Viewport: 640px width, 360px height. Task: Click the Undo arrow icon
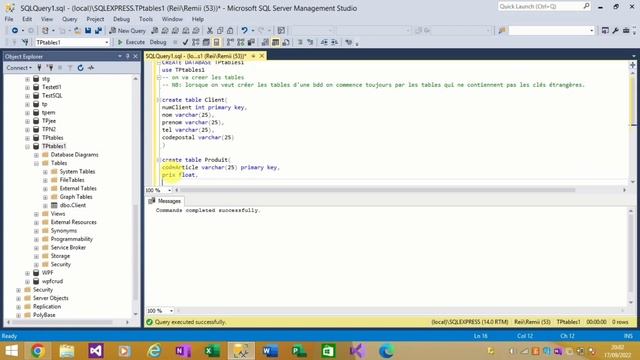[244, 31]
